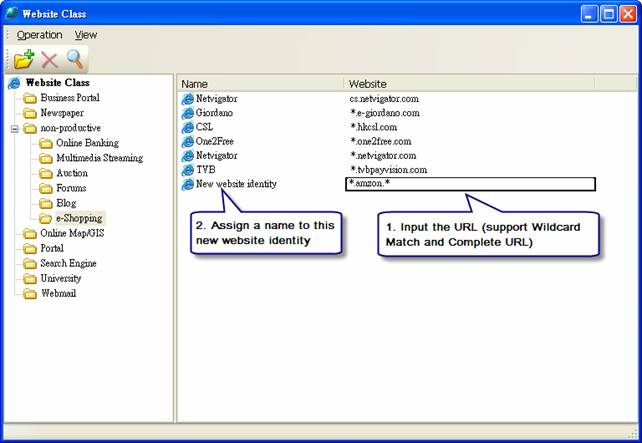Image resolution: width=642 pixels, height=443 pixels.
Task: Click the Website Class root globe icon
Action: point(14,83)
